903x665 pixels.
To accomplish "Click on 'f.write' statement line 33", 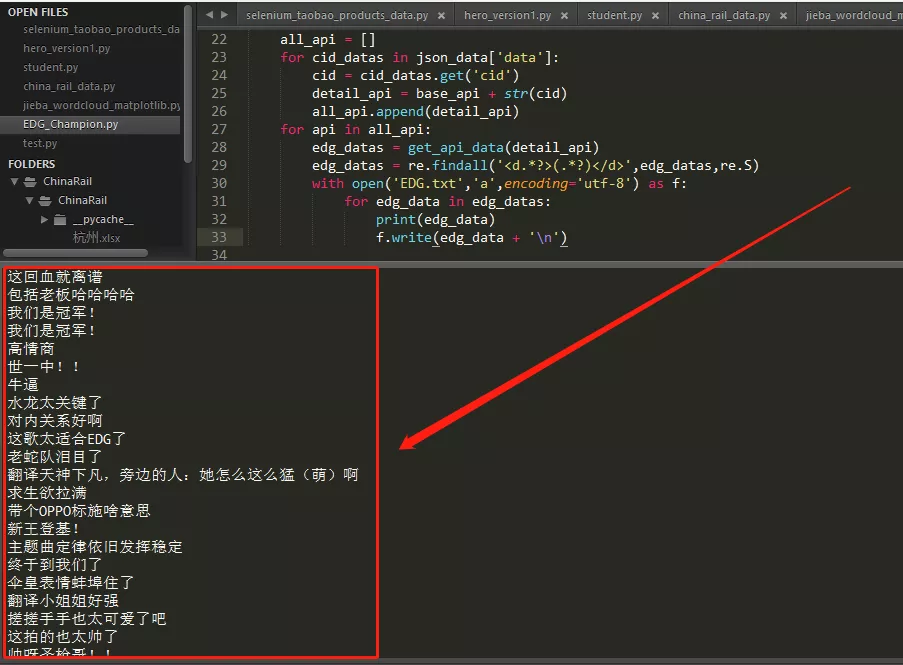I will 471,238.
